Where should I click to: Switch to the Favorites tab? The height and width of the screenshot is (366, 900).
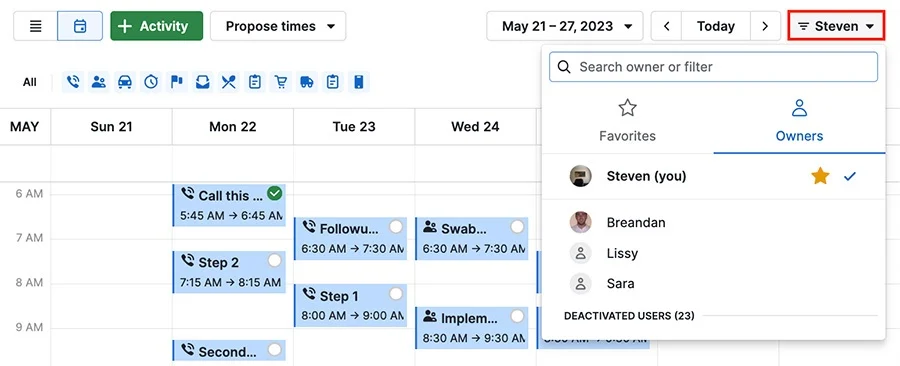[627, 121]
